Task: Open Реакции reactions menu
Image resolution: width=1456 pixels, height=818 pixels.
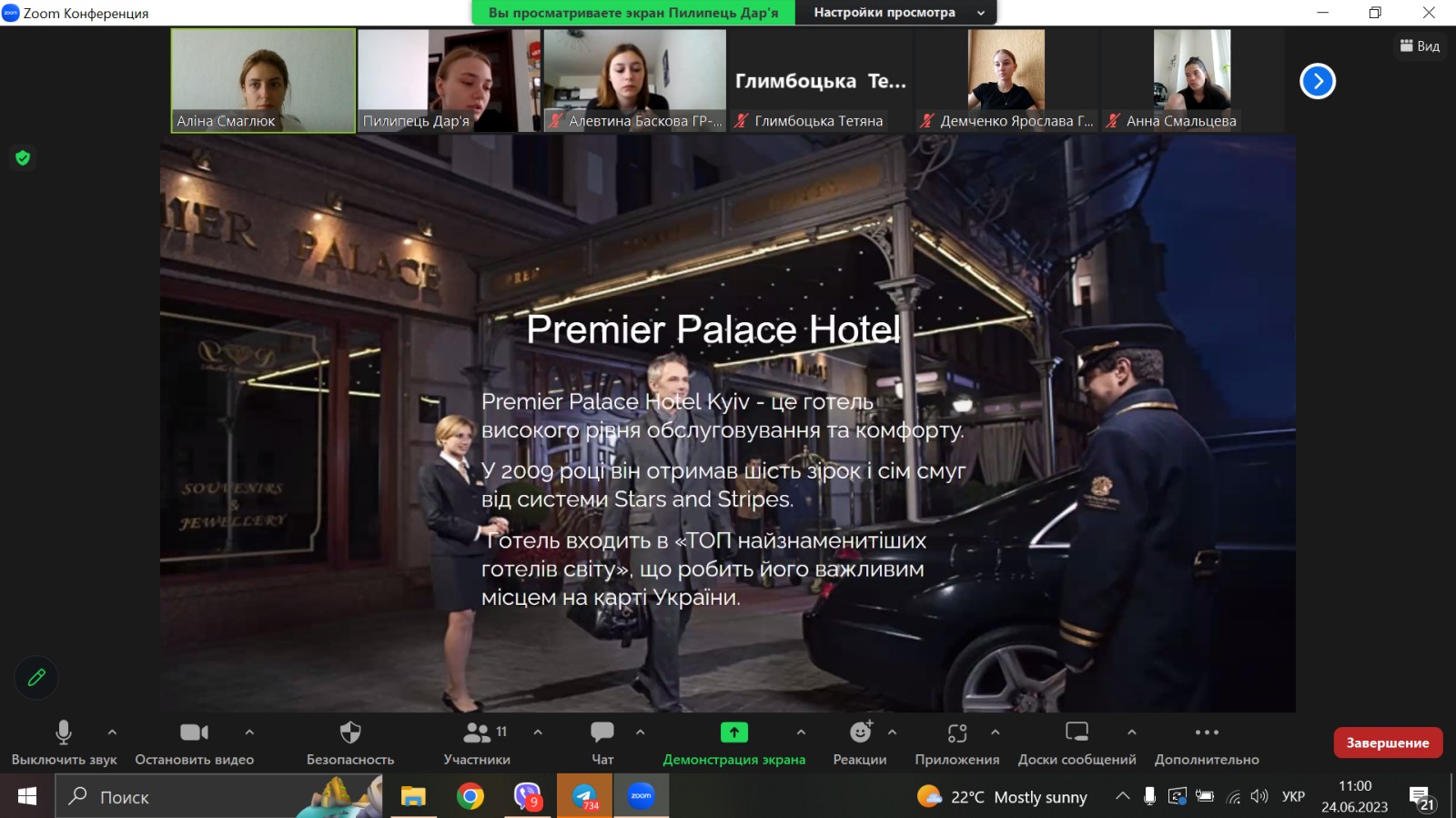Action: coord(860,742)
